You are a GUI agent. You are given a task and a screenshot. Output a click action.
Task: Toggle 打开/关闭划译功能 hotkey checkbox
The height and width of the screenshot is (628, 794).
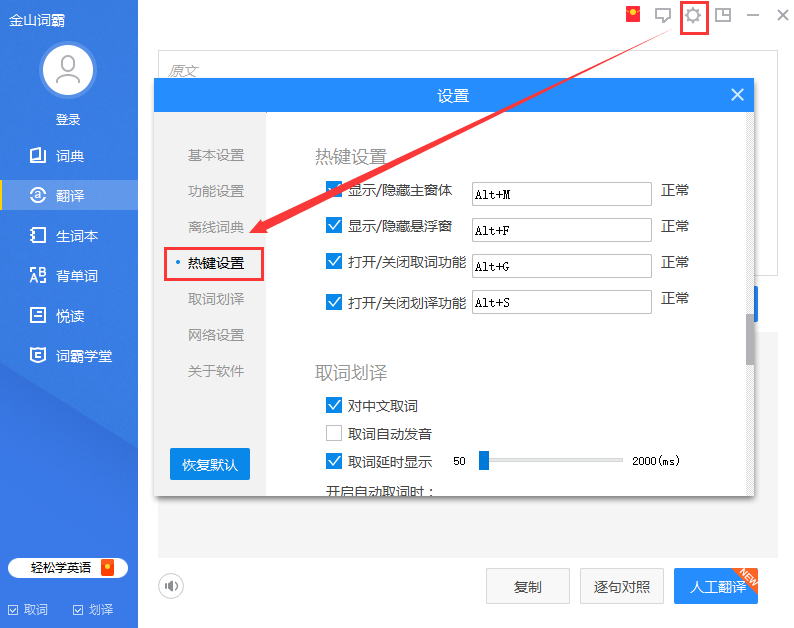pyautogui.click(x=334, y=302)
